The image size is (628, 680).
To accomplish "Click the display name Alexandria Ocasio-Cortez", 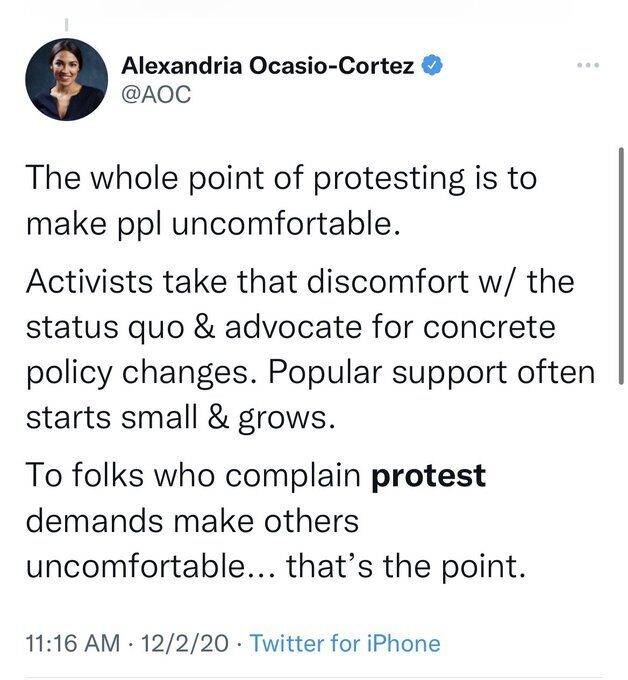I will pos(268,66).
